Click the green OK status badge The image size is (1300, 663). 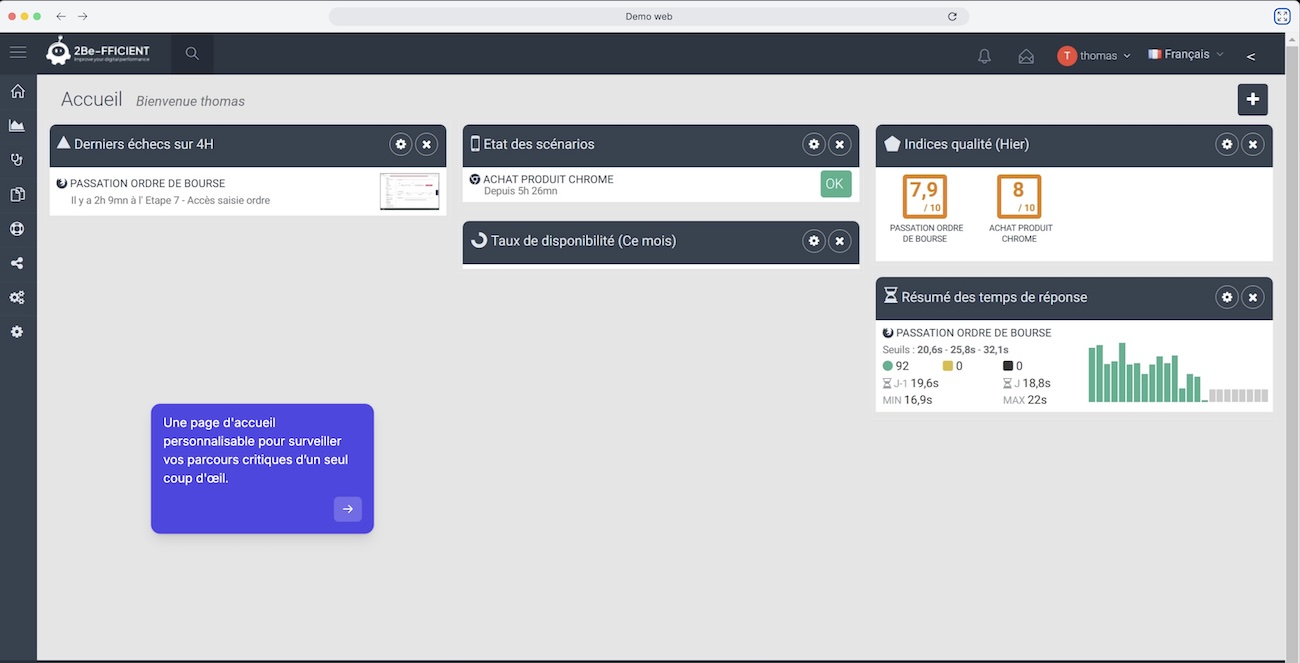click(x=836, y=184)
